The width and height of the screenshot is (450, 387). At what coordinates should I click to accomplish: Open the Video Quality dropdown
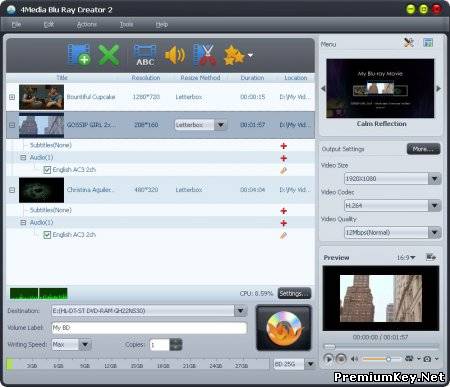(x=434, y=232)
